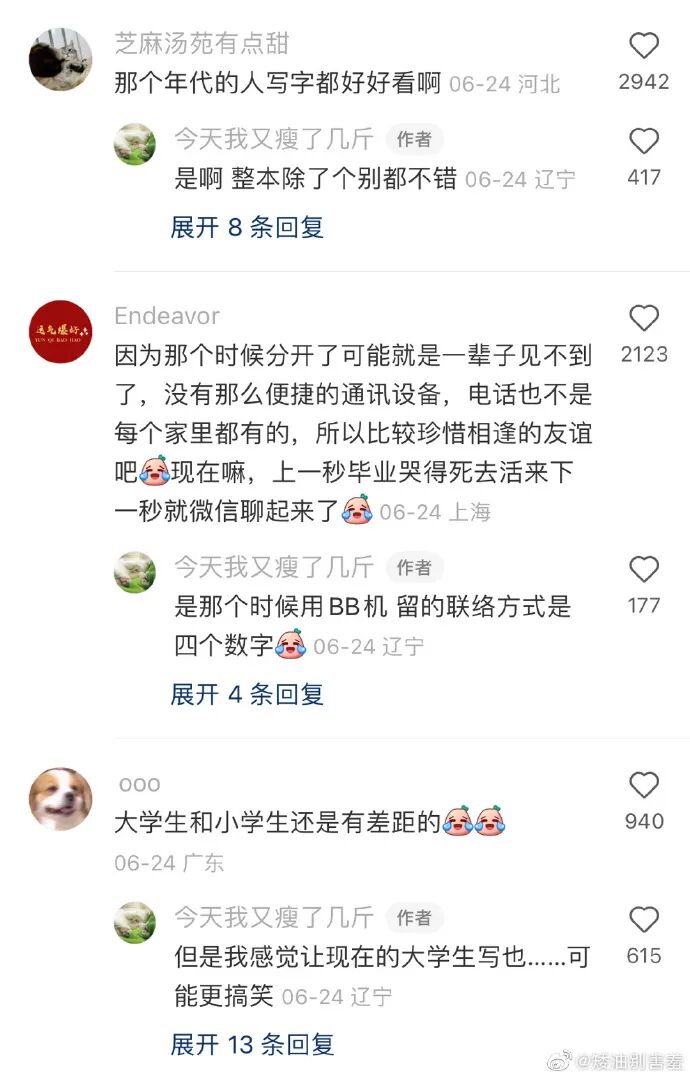
Task: Open Endeavor's red avatar
Action: pos(60,332)
